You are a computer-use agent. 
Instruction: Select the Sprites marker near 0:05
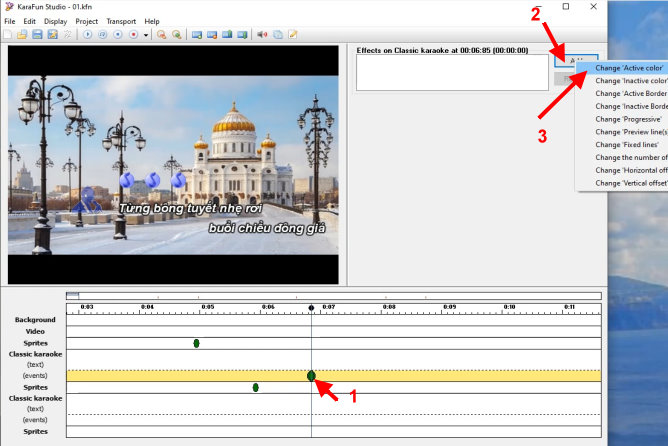[196, 343]
